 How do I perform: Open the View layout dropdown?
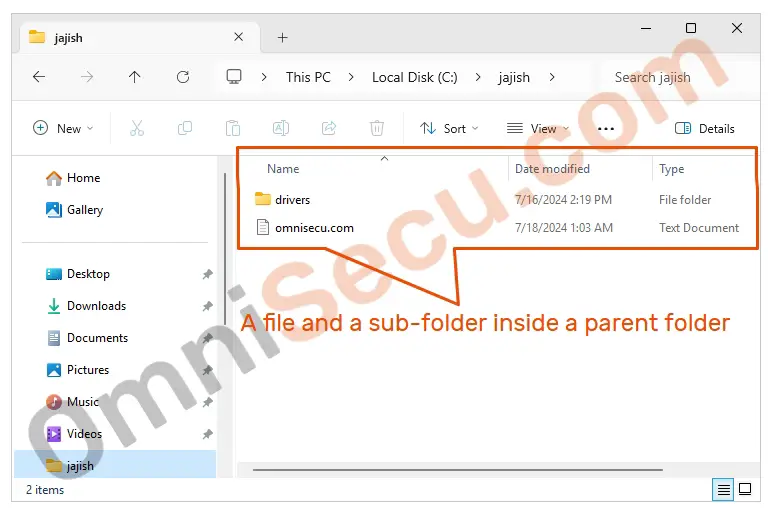(538, 128)
